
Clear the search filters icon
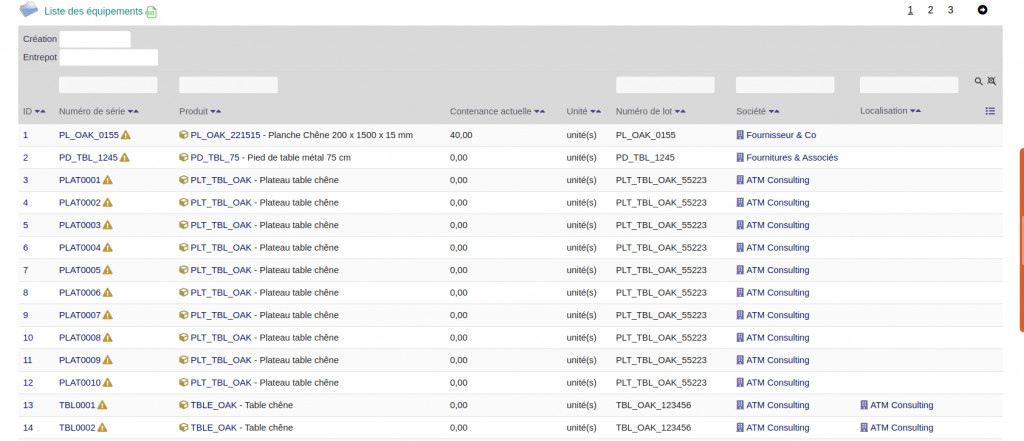click(992, 81)
